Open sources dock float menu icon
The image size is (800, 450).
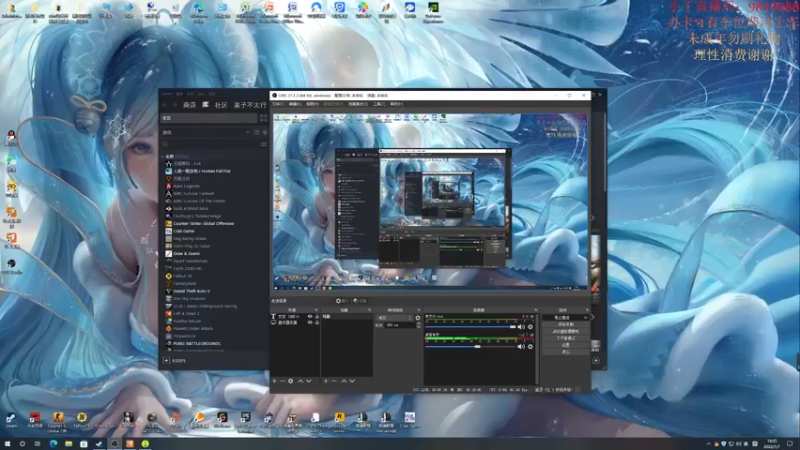(x=316, y=310)
